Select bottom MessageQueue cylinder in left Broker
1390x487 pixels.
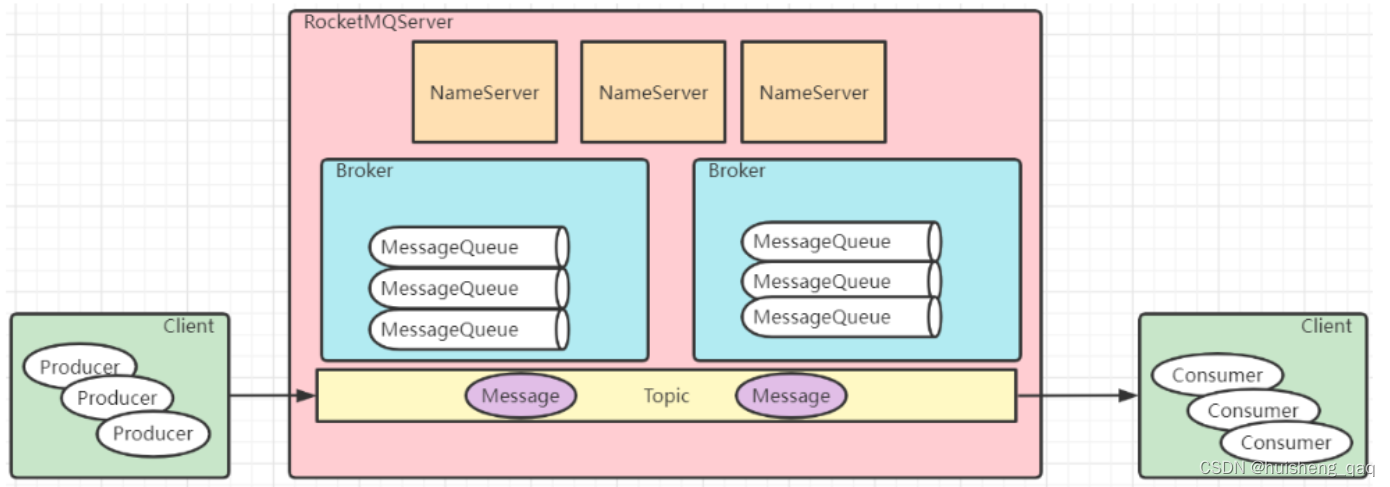coord(469,329)
